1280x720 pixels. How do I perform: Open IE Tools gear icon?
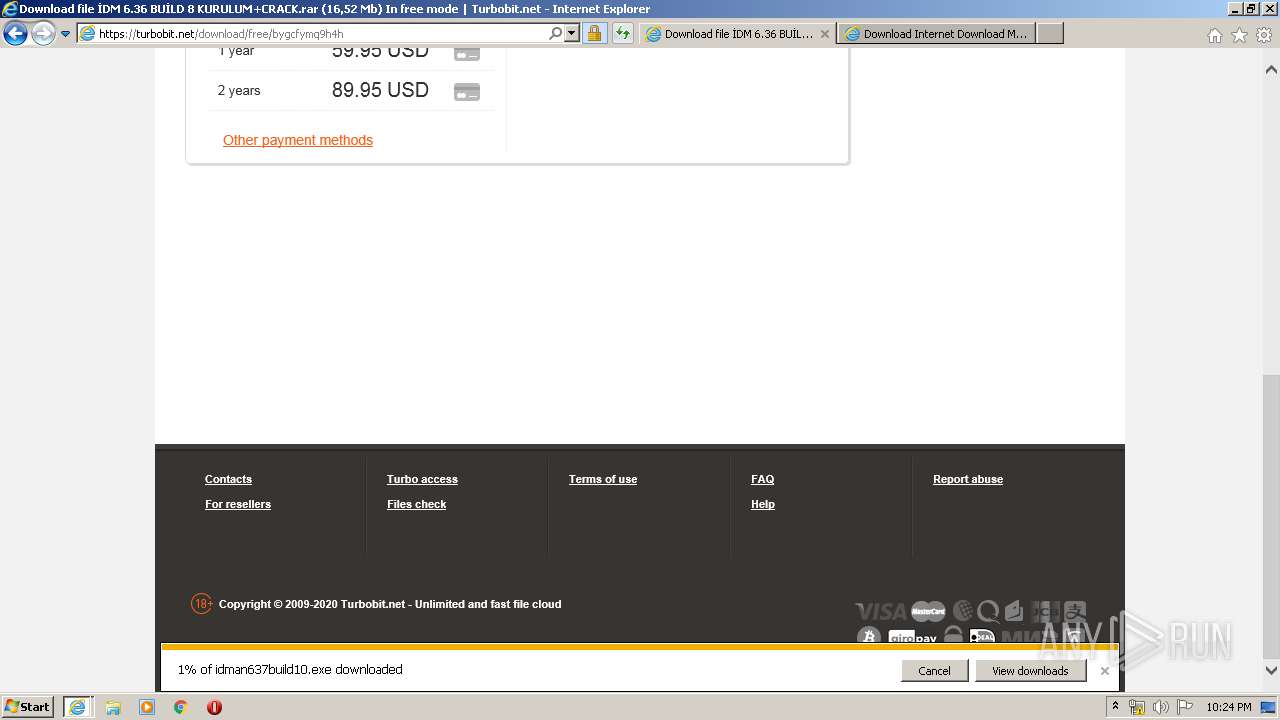pos(1264,35)
